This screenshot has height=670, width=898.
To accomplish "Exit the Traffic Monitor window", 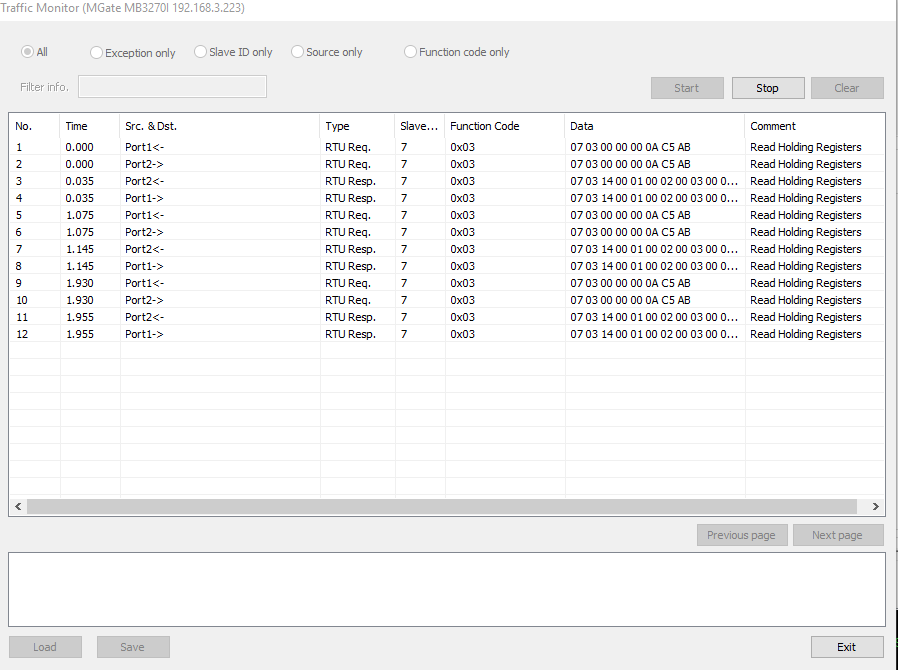I will point(847,647).
